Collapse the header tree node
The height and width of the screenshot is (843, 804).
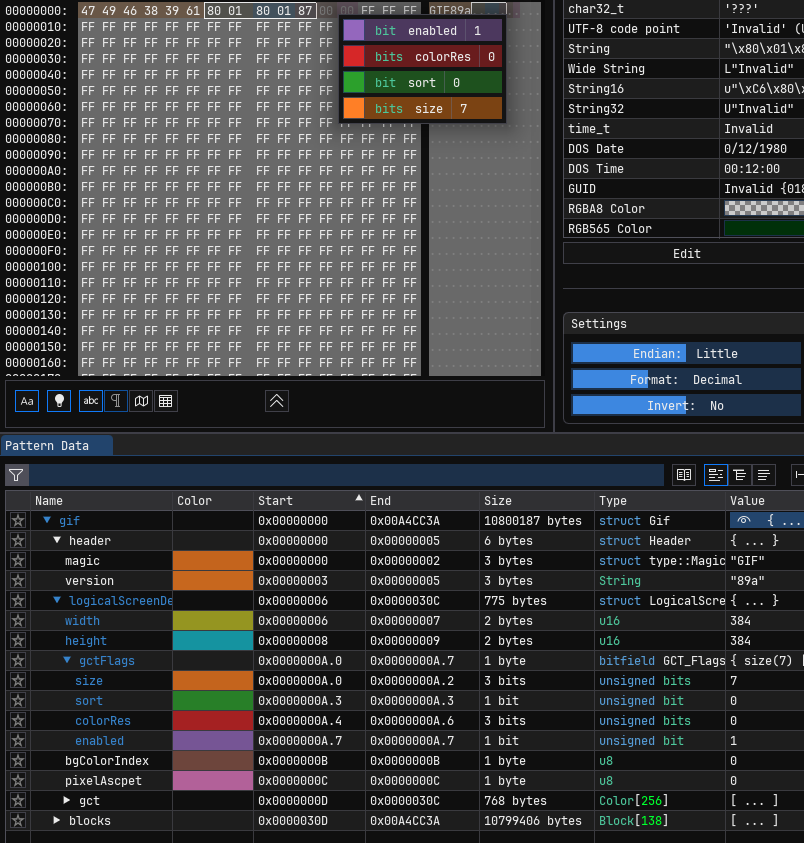[56, 540]
